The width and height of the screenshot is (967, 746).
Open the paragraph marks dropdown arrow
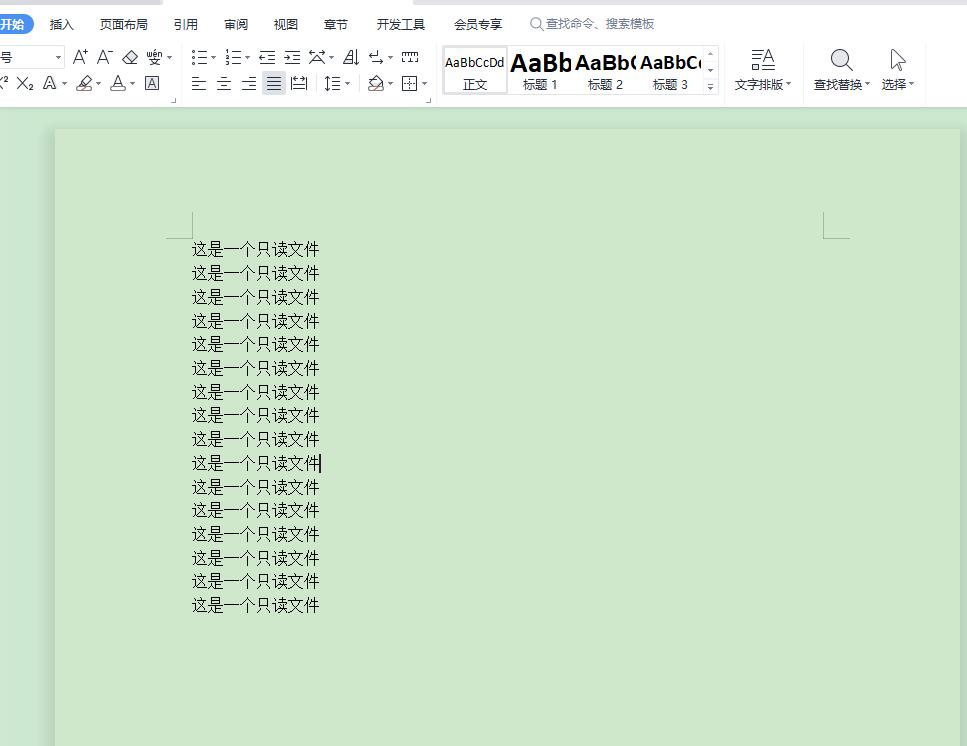(390, 58)
